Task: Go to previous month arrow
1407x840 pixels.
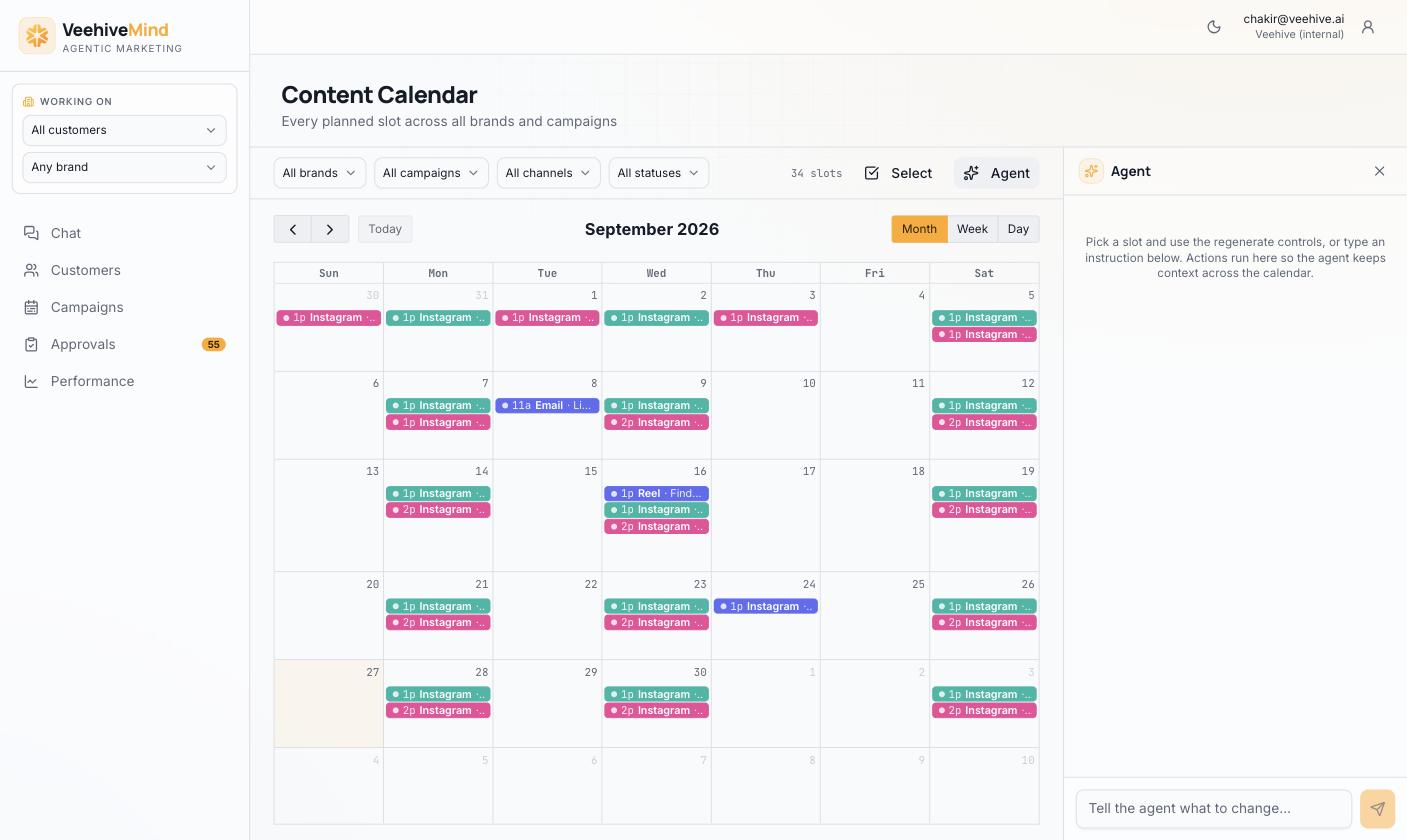Action: pos(292,229)
